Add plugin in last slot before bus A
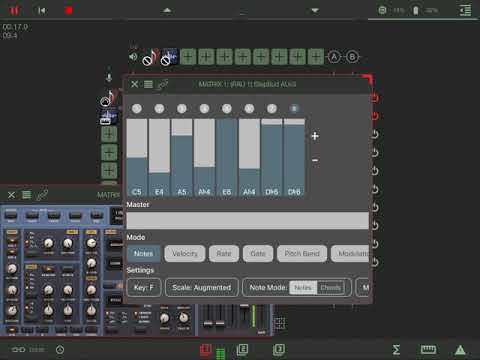The width and height of the screenshot is (480, 360). pos(316,57)
